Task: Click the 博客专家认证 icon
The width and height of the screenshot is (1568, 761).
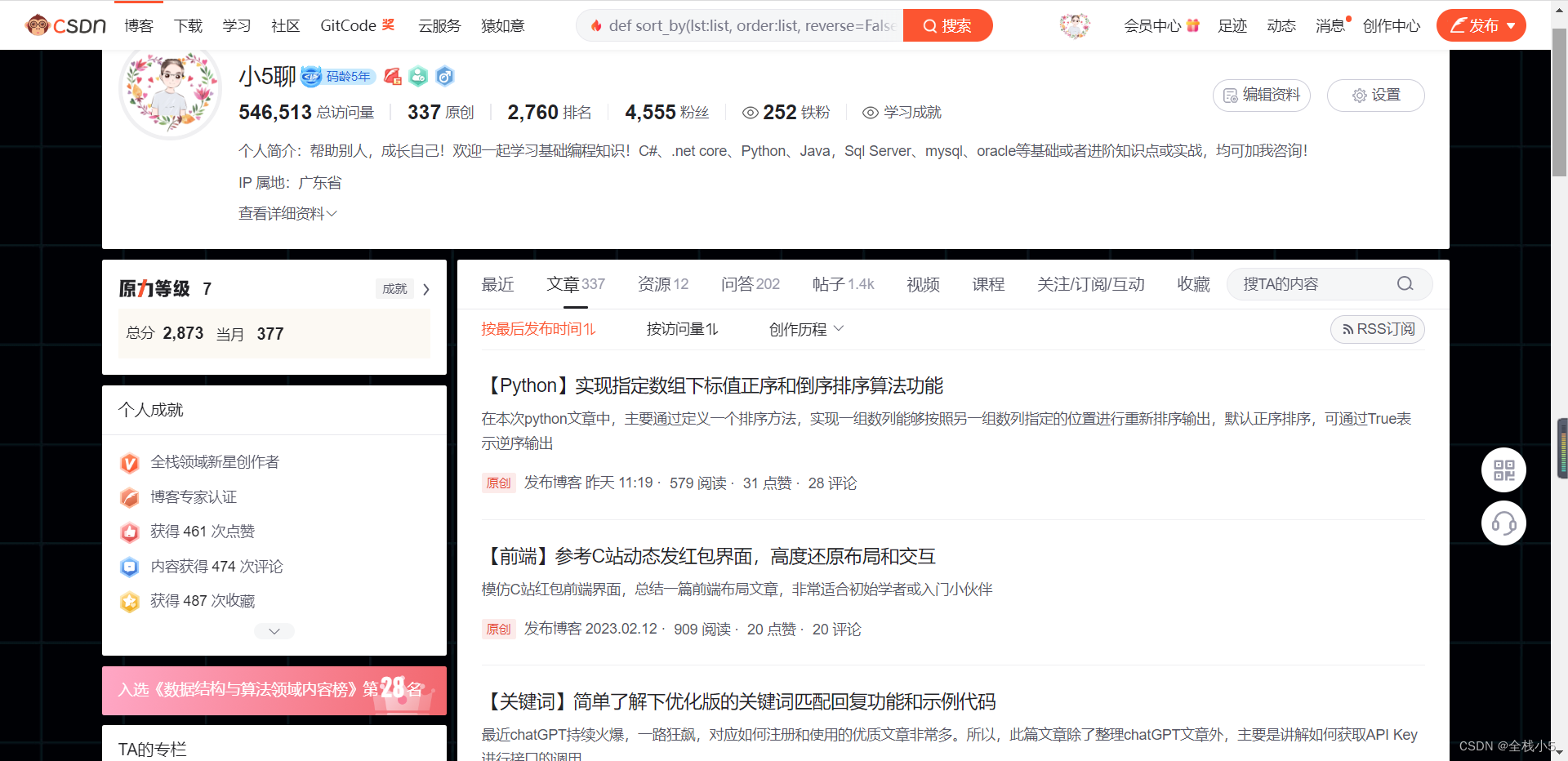Action: (x=129, y=497)
